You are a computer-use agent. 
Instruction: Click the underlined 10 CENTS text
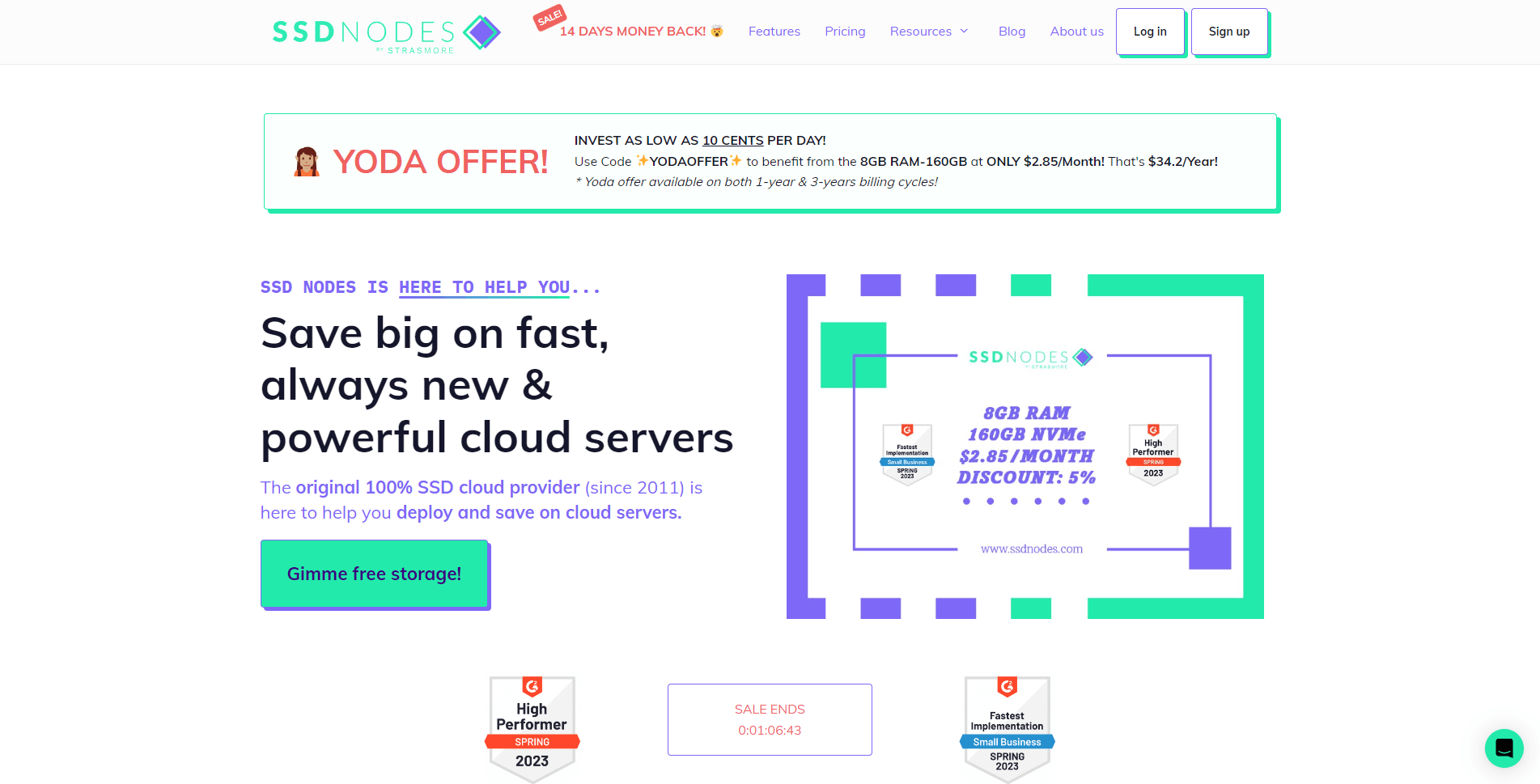[x=732, y=141]
